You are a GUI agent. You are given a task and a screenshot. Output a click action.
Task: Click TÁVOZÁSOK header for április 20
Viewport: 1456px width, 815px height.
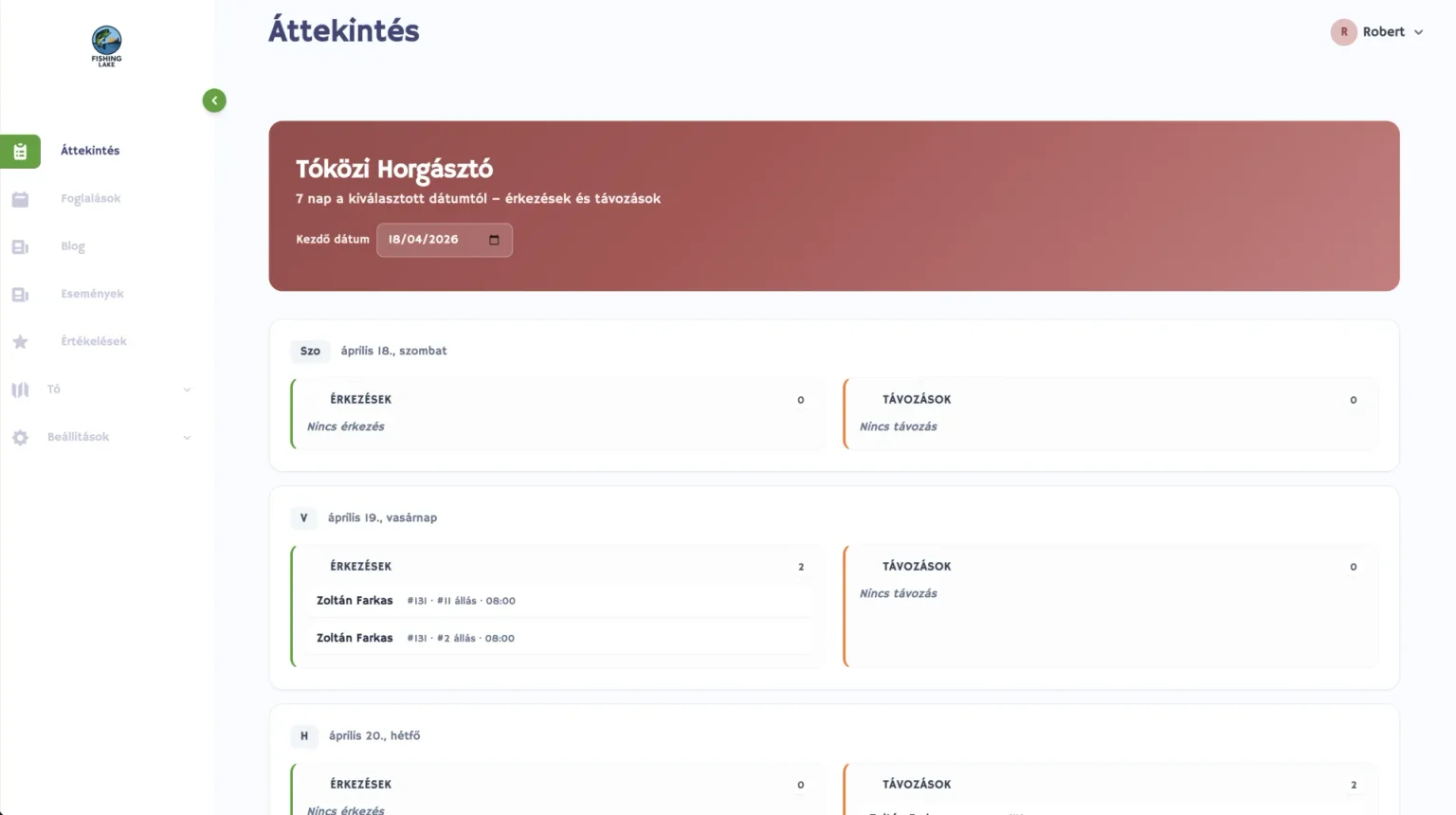(x=917, y=785)
